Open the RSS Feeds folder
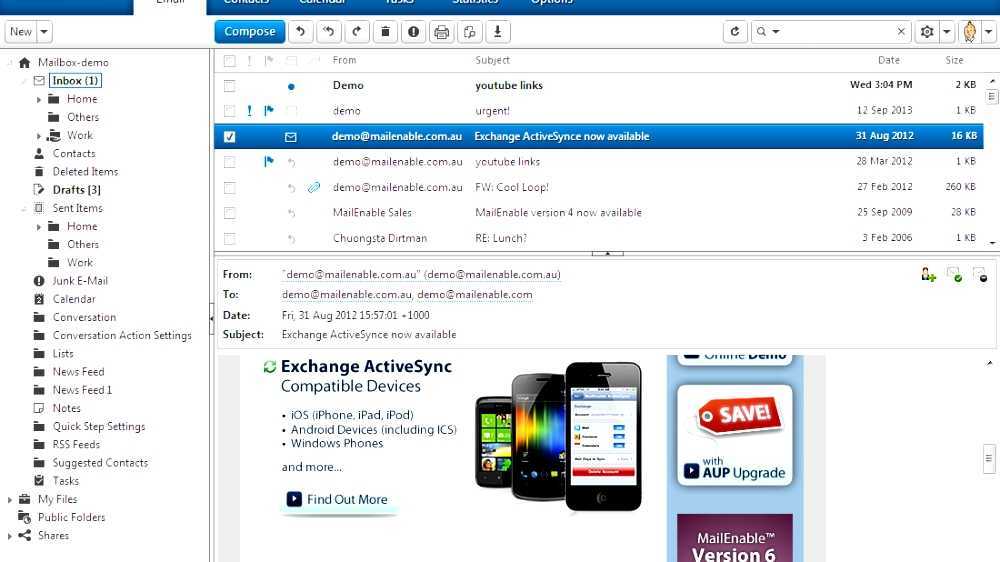The width and height of the screenshot is (1000, 562). click(76, 445)
